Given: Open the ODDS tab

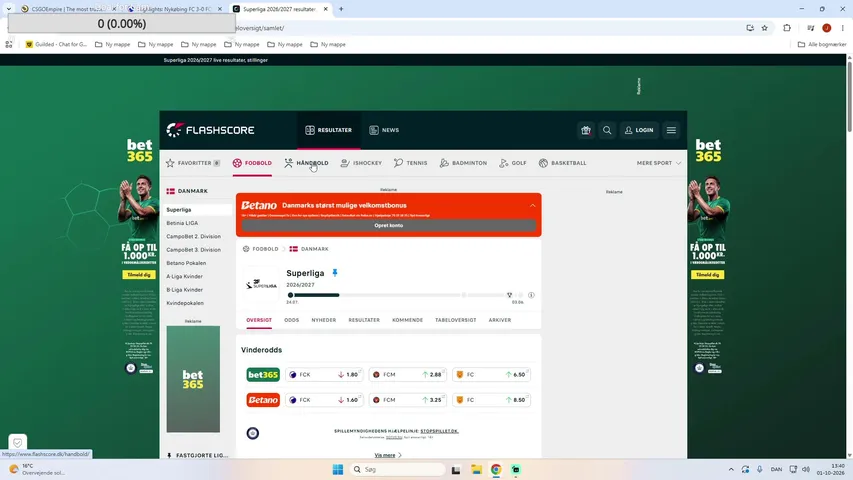Looking at the screenshot, I should point(292,320).
